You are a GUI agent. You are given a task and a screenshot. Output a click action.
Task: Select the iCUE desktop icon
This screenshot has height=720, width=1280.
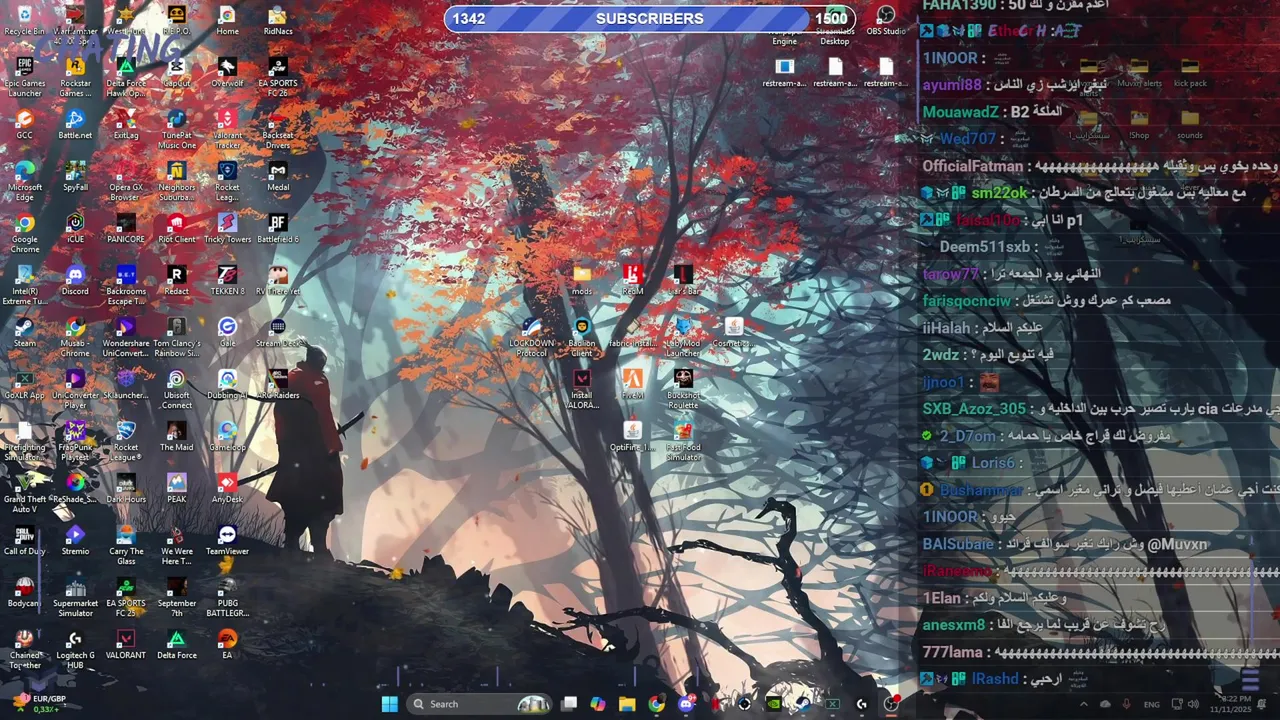(75, 228)
